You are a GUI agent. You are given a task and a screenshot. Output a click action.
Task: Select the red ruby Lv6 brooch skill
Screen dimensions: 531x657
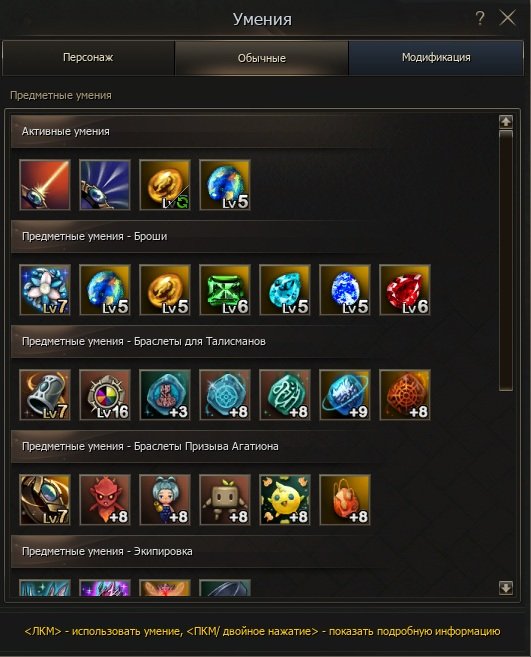click(405, 290)
